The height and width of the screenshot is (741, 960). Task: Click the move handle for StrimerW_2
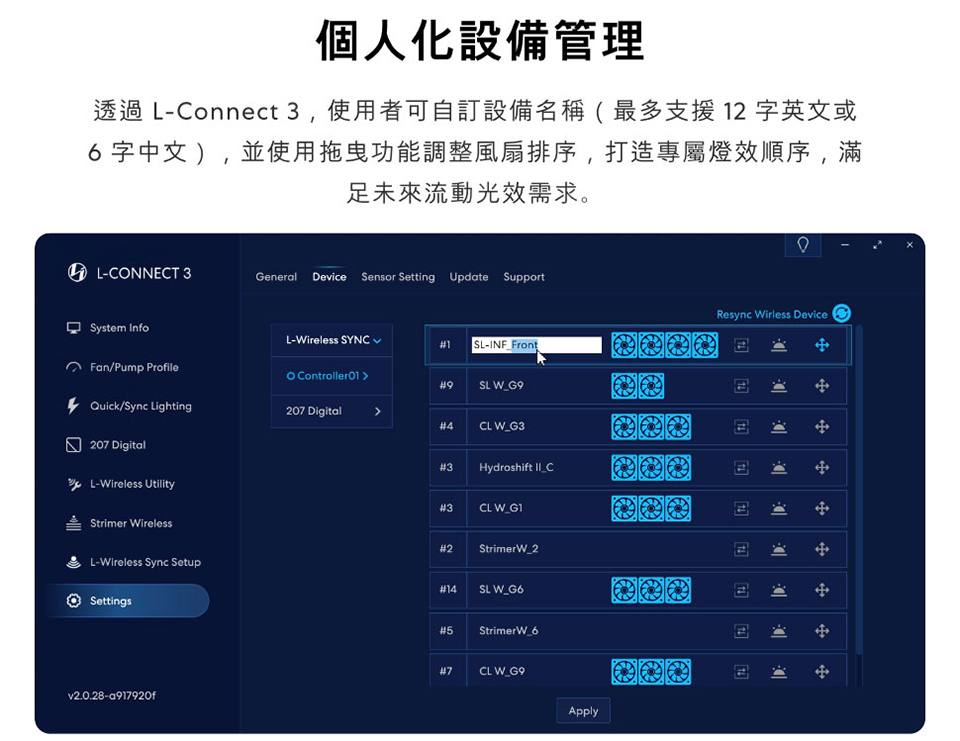click(822, 549)
